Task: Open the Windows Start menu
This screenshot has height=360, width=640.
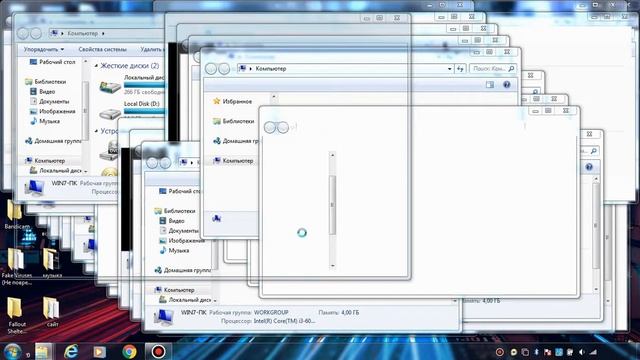Action: (12, 351)
